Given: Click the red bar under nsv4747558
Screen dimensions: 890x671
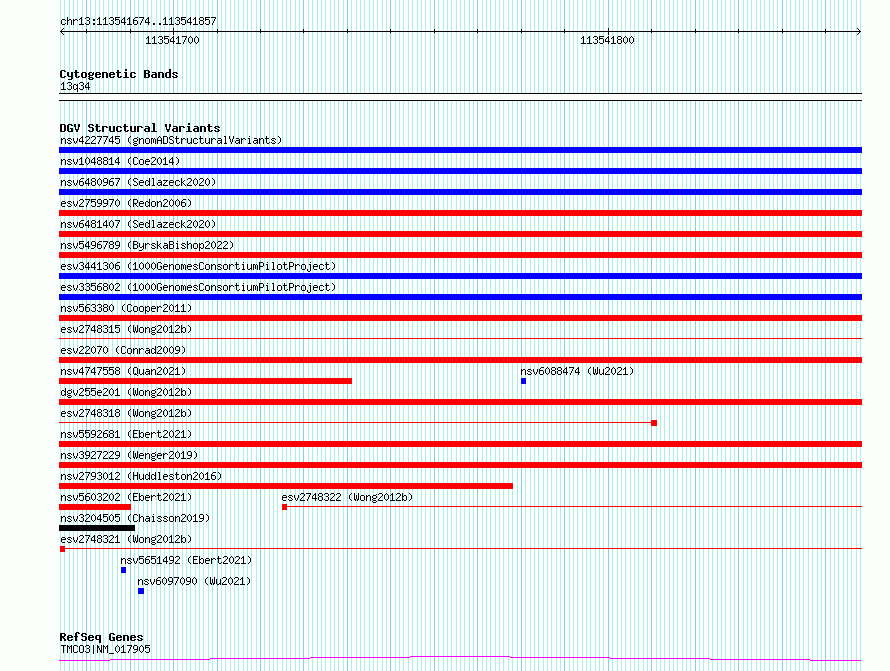Looking at the screenshot, I should [205, 381].
